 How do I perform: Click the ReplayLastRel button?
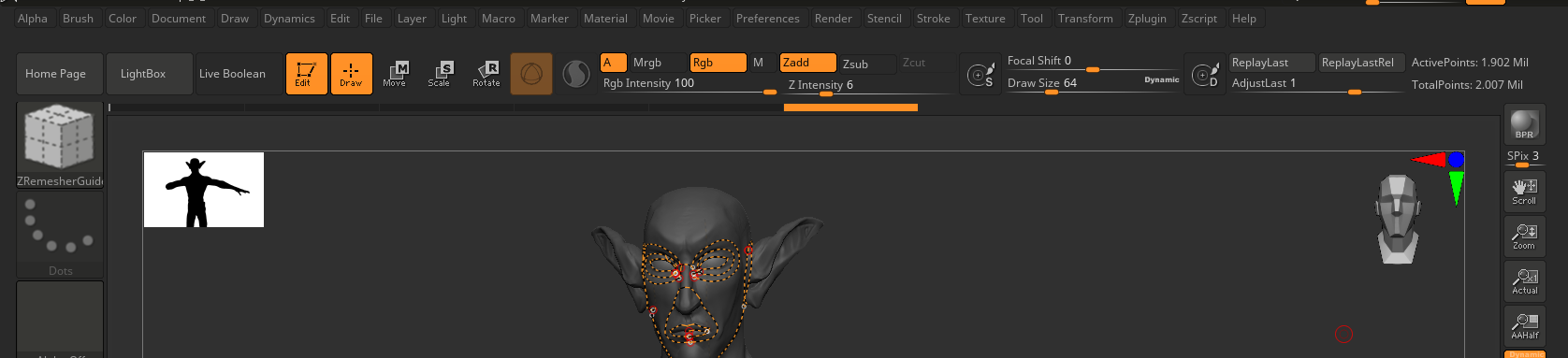click(x=1361, y=63)
